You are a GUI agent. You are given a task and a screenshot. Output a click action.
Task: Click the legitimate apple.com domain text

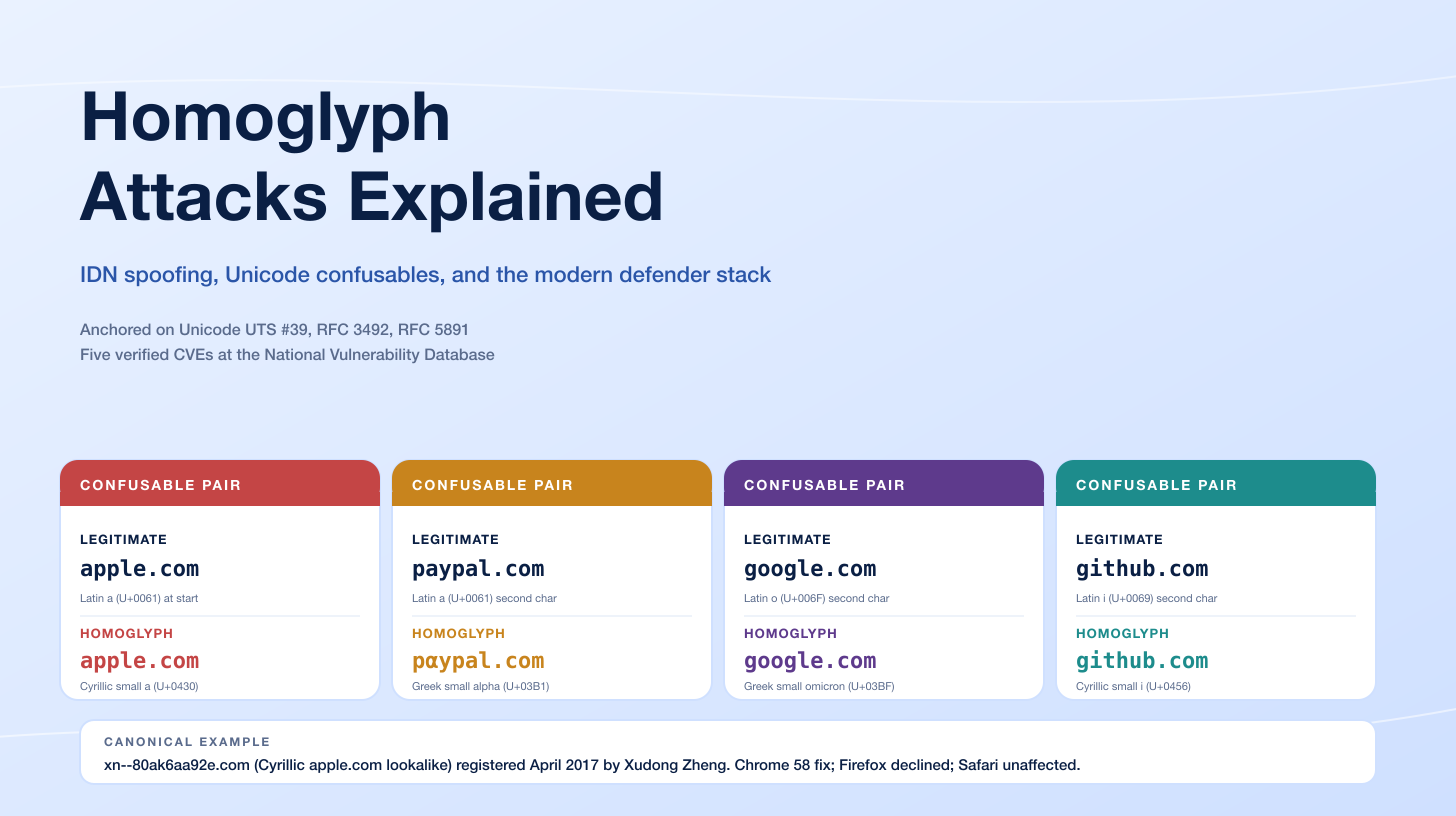coord(139,569)
